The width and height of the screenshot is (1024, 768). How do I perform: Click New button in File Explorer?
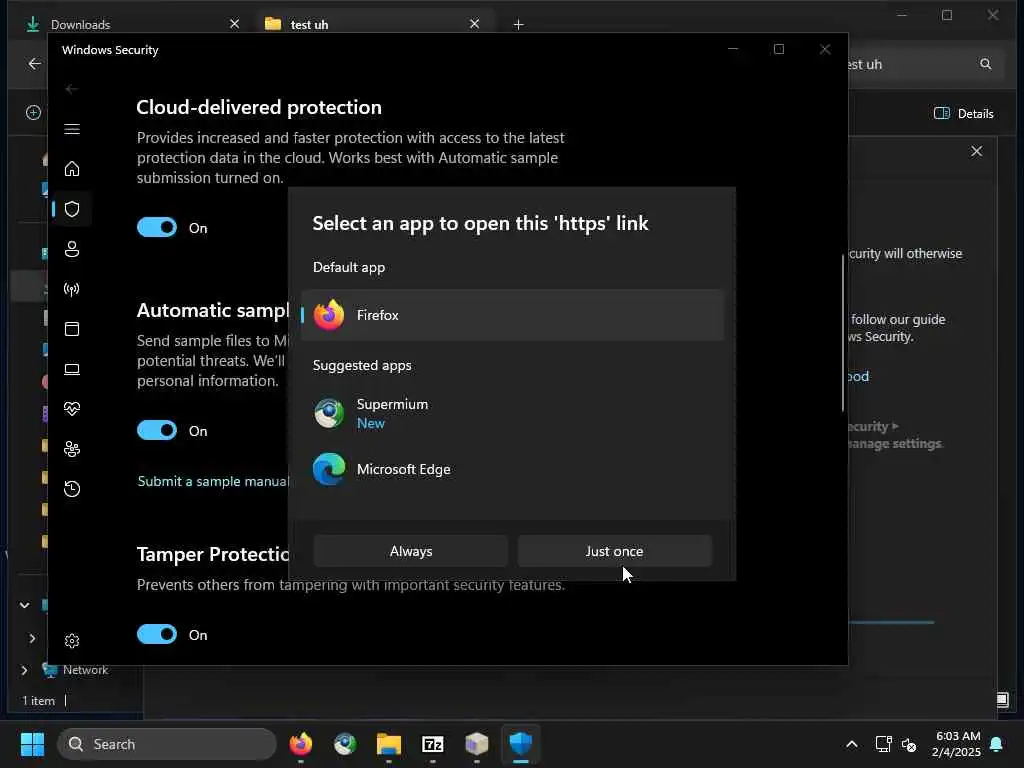click(33, 113)
